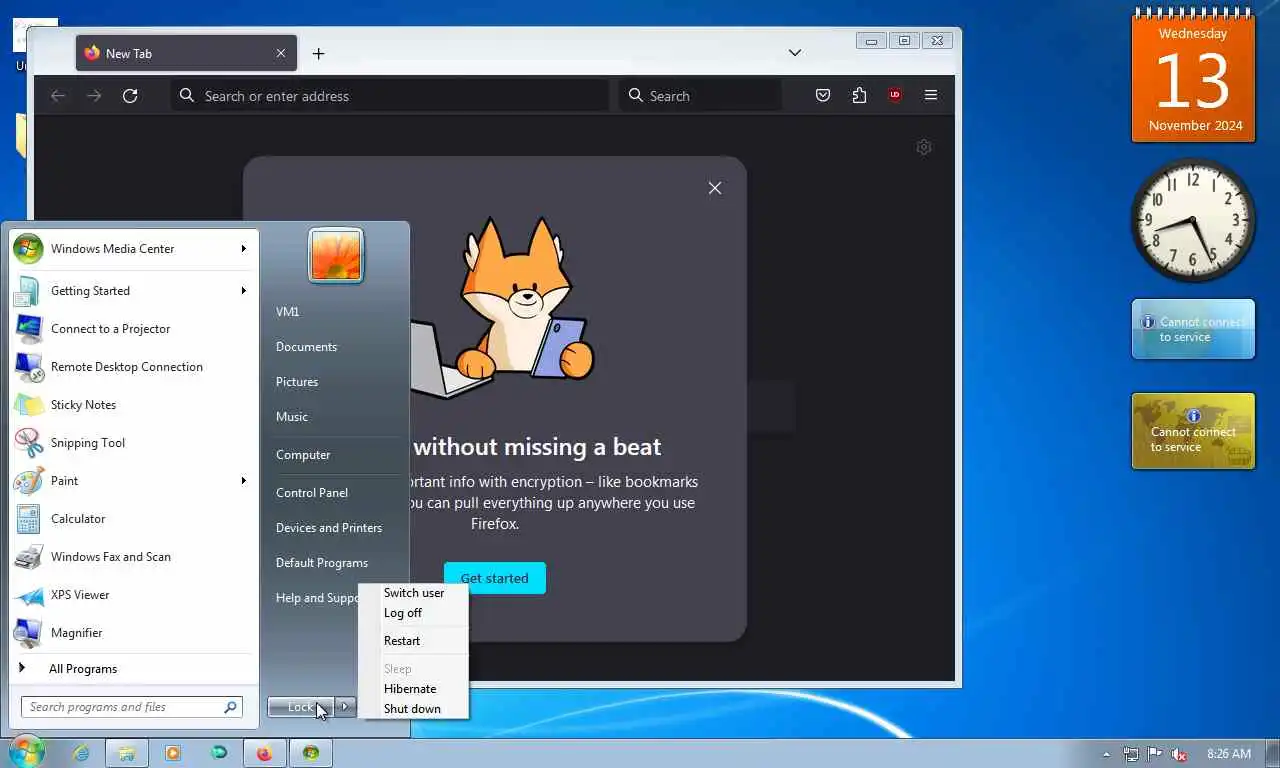
Task: Click the muted volume tray icon
Action: click(x=1179, y=754)
